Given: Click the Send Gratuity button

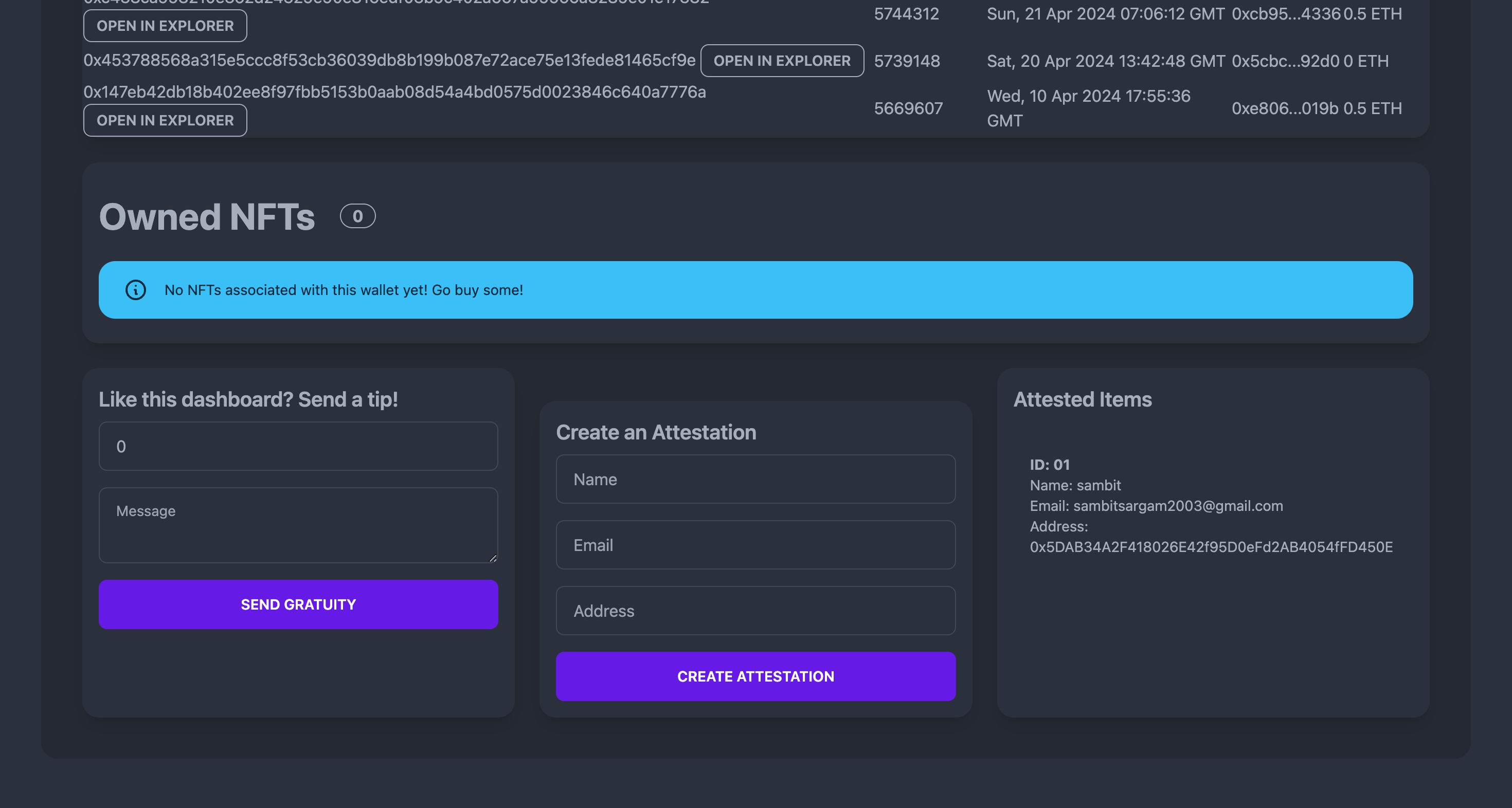Looking at the screenshot, I should click(298, 604).
